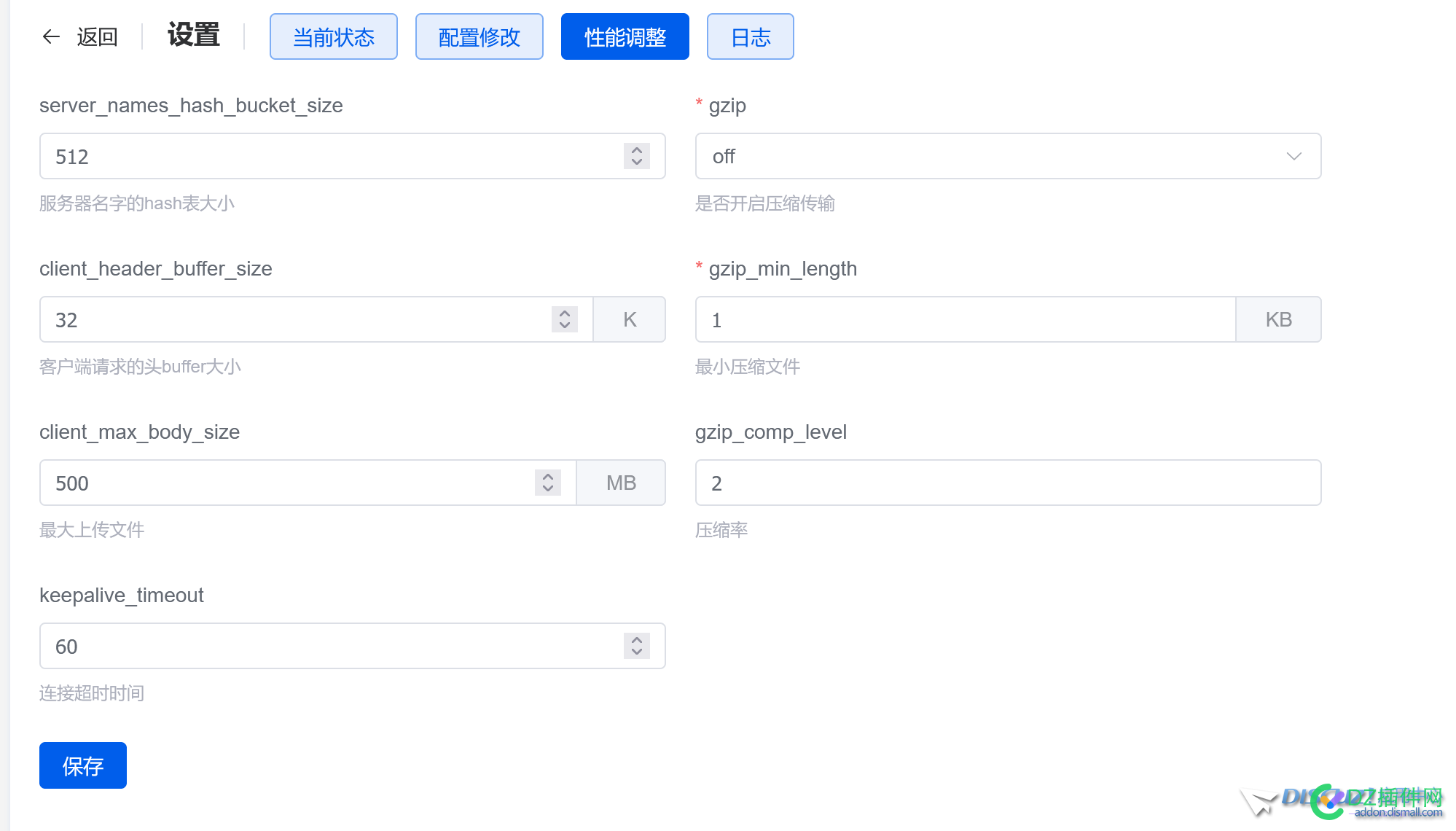The image size is (1456, 831).
Task: Click the 当前状态 status button icon
Action: coord(333,37)
